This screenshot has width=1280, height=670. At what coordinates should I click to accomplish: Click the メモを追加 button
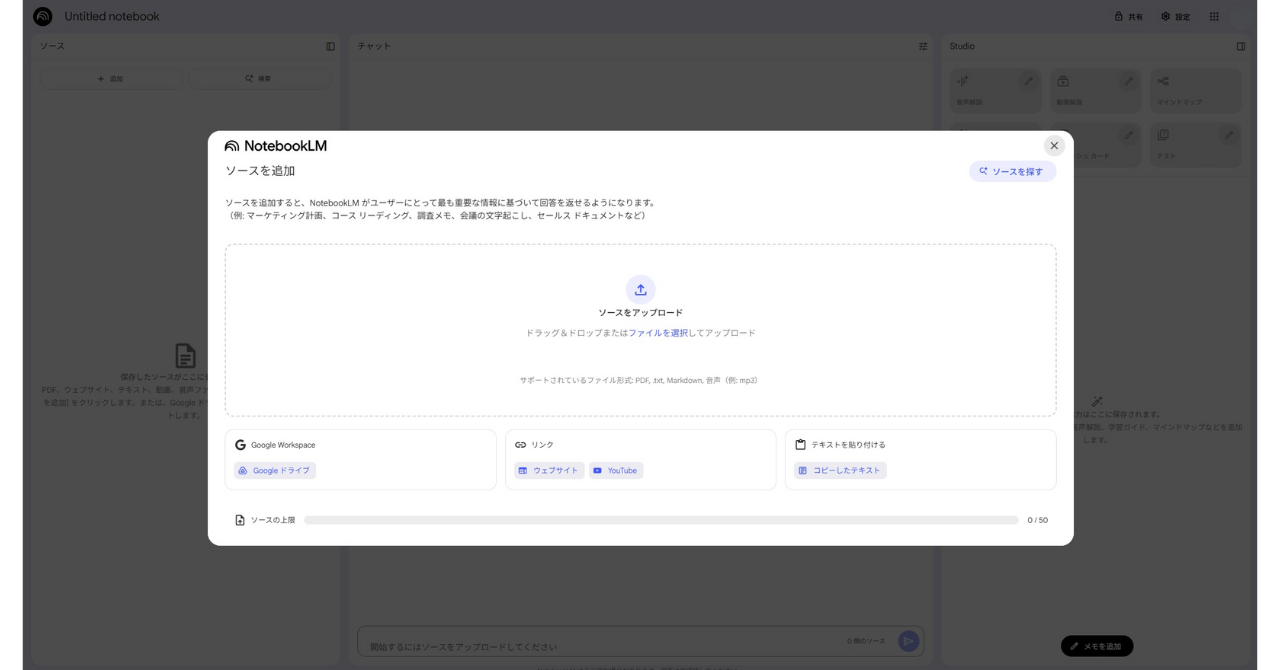[x=1097, y=646]
